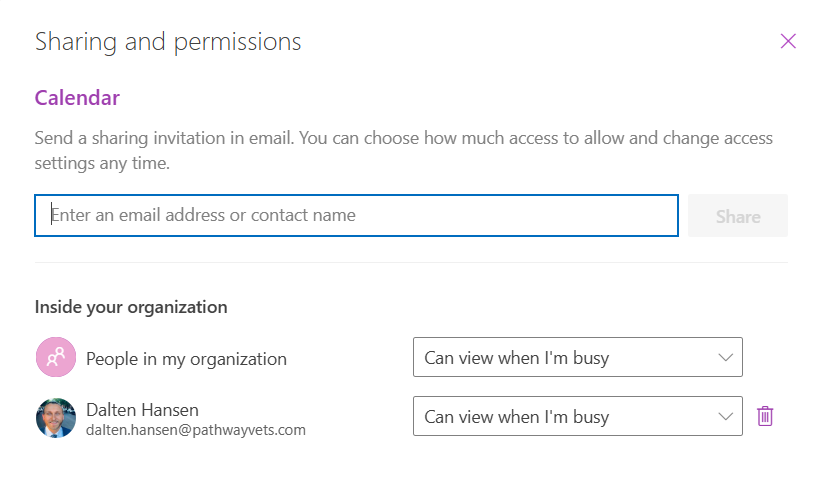Close the Sharing and permissions dialog
The image size is (821, 493).
(788, 41)
